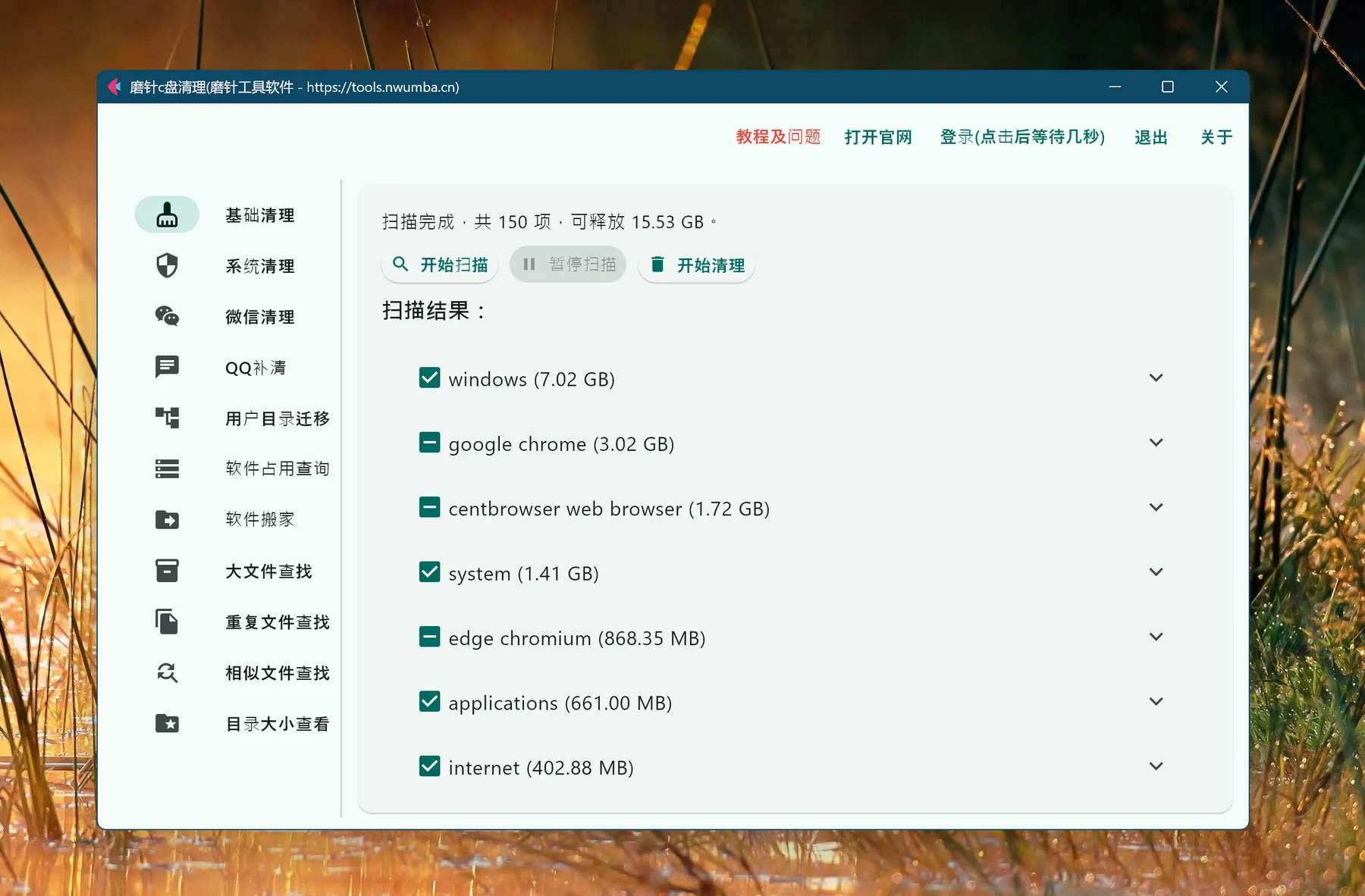
Task: Click 打开官网 link
Action: (x=878, y=137)
